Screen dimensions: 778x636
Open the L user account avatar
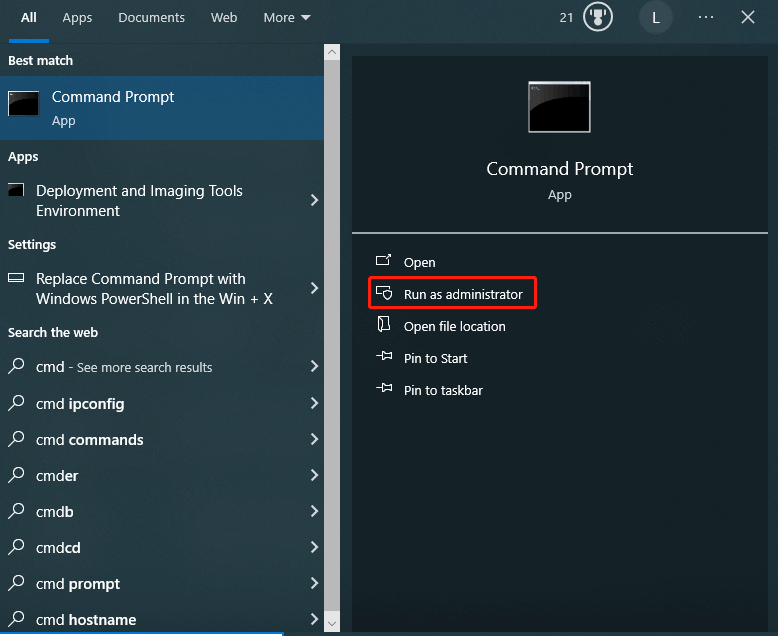(x=655, y=18)
